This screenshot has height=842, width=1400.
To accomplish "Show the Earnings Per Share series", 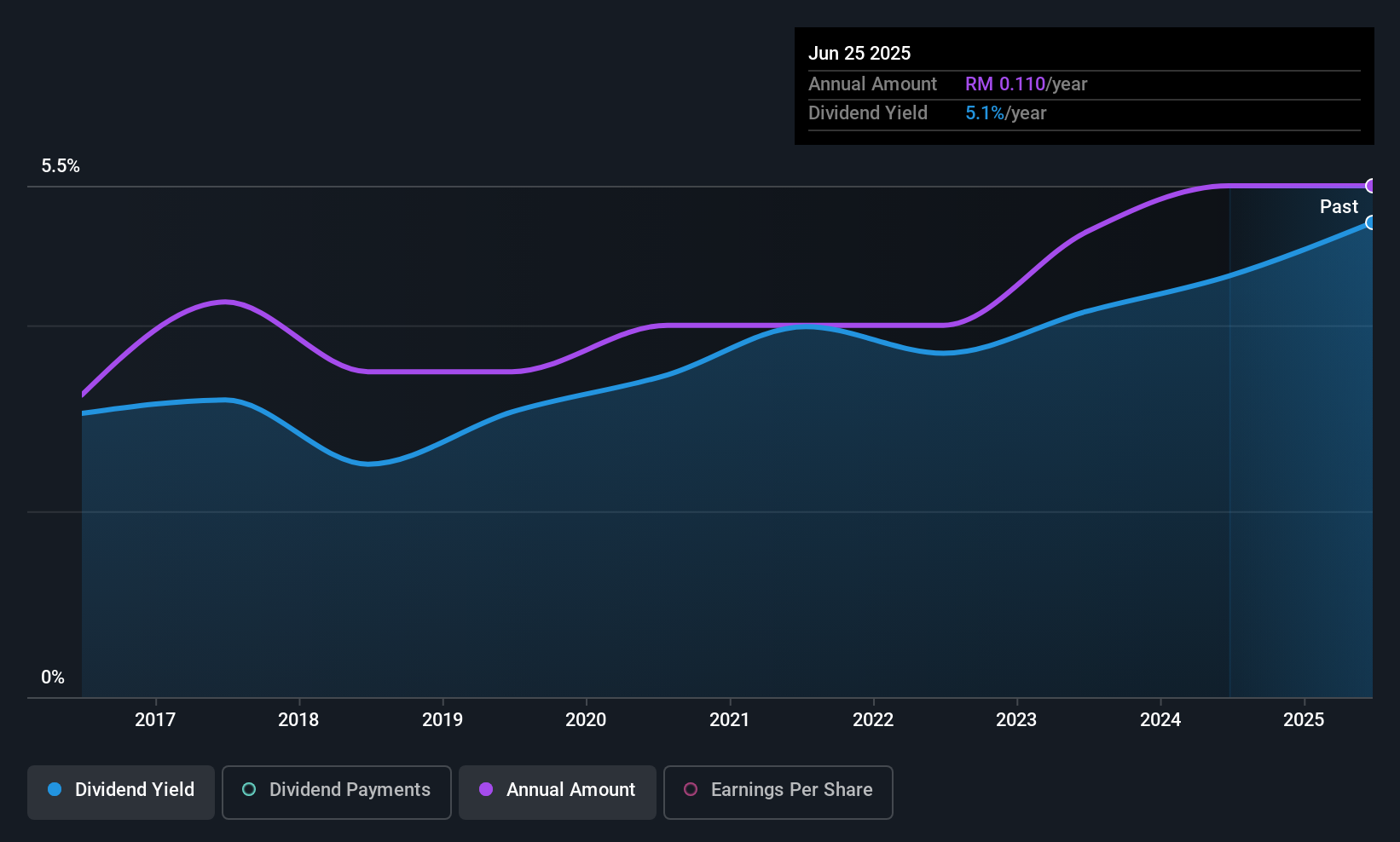I will [x=778, y=793].
